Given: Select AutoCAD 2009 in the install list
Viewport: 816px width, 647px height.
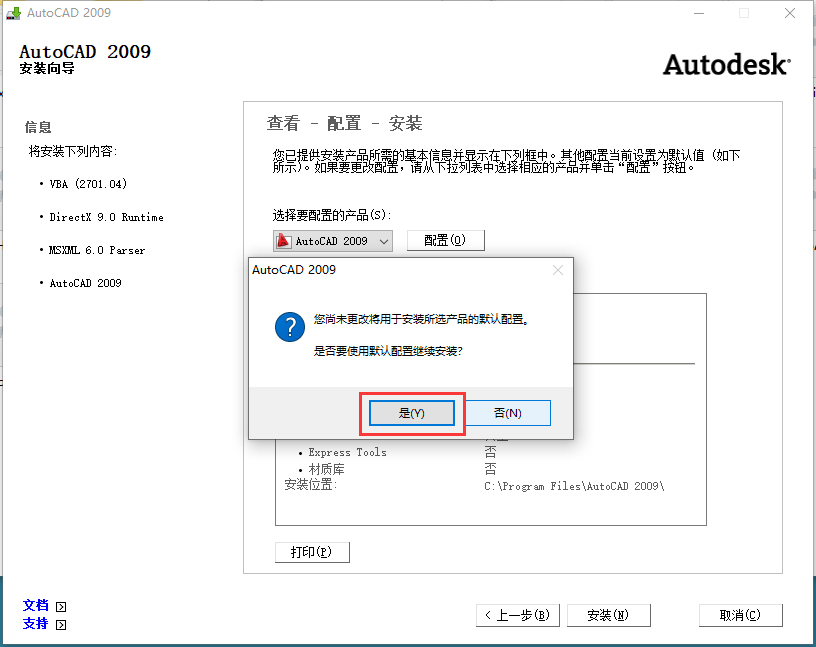Looking at the screenshot, I should coord(85,283).
